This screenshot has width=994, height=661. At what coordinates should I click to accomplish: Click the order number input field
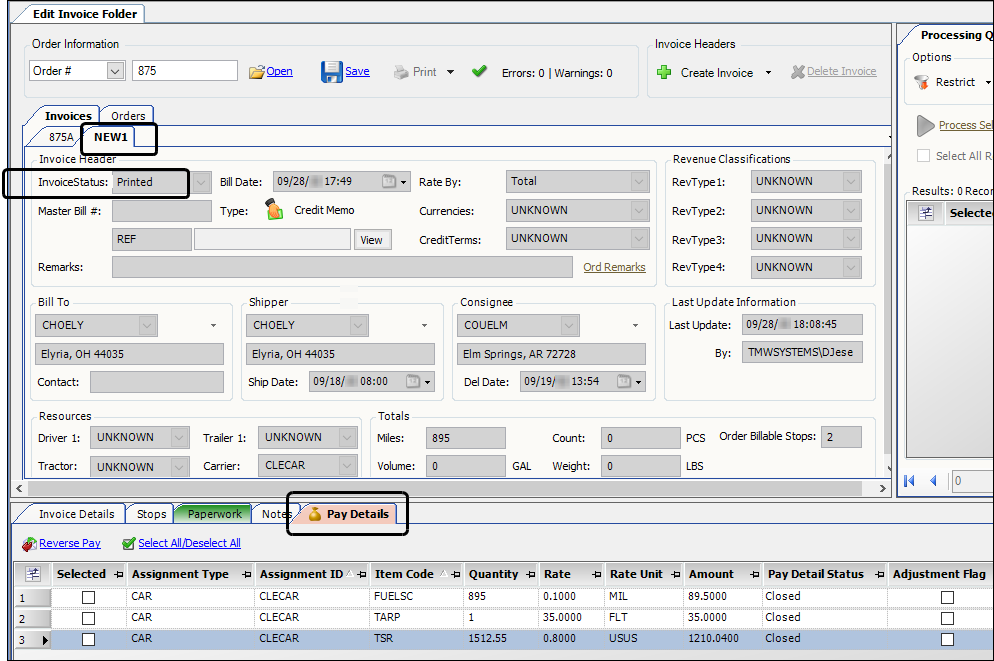(x=184, y=71)
